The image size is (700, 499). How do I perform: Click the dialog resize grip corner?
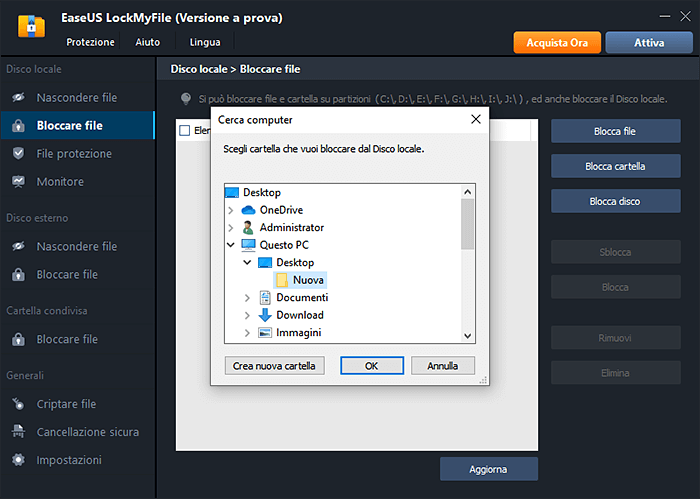point(483,380)
